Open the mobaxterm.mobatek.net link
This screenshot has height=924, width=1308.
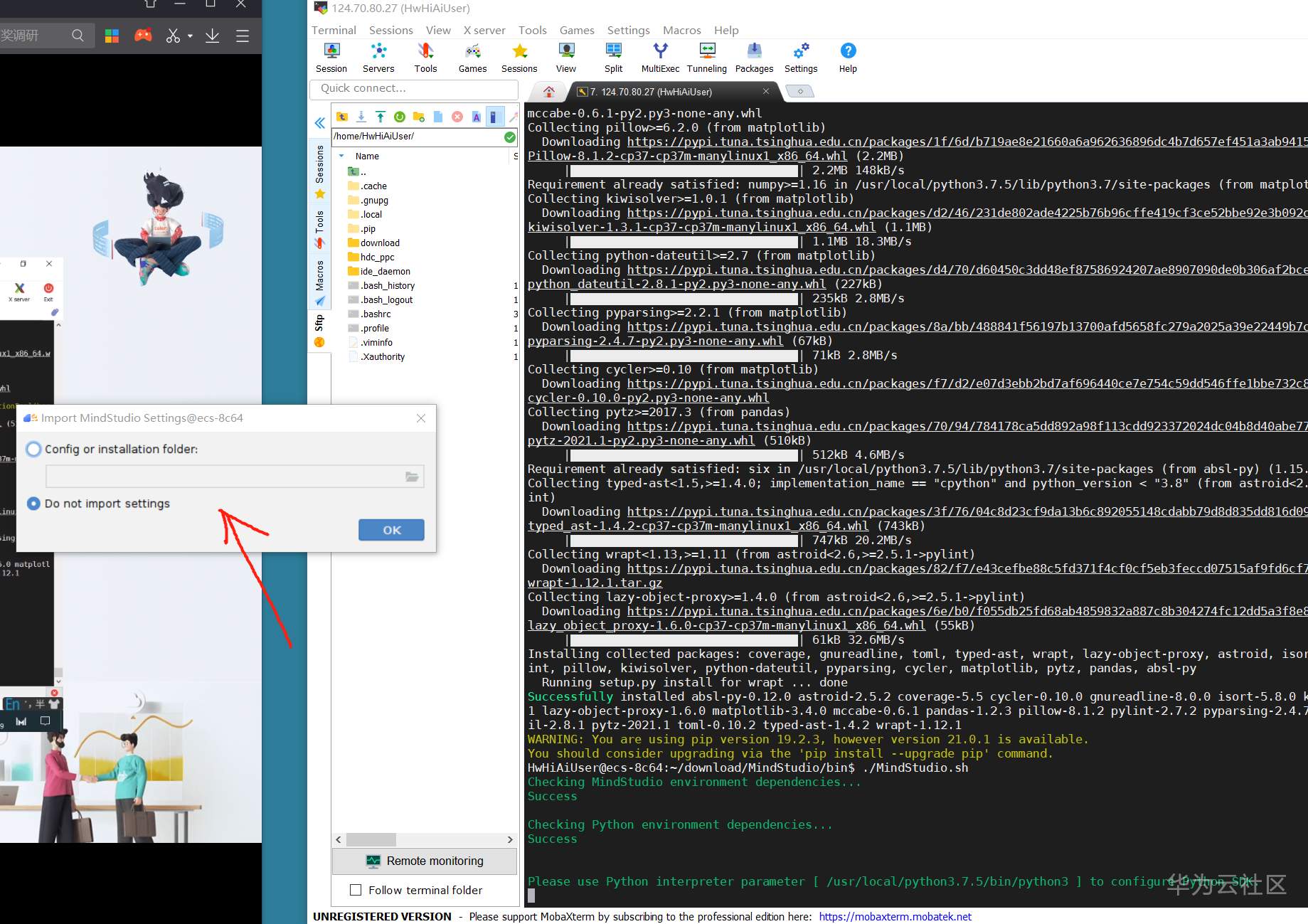point(895,917)
